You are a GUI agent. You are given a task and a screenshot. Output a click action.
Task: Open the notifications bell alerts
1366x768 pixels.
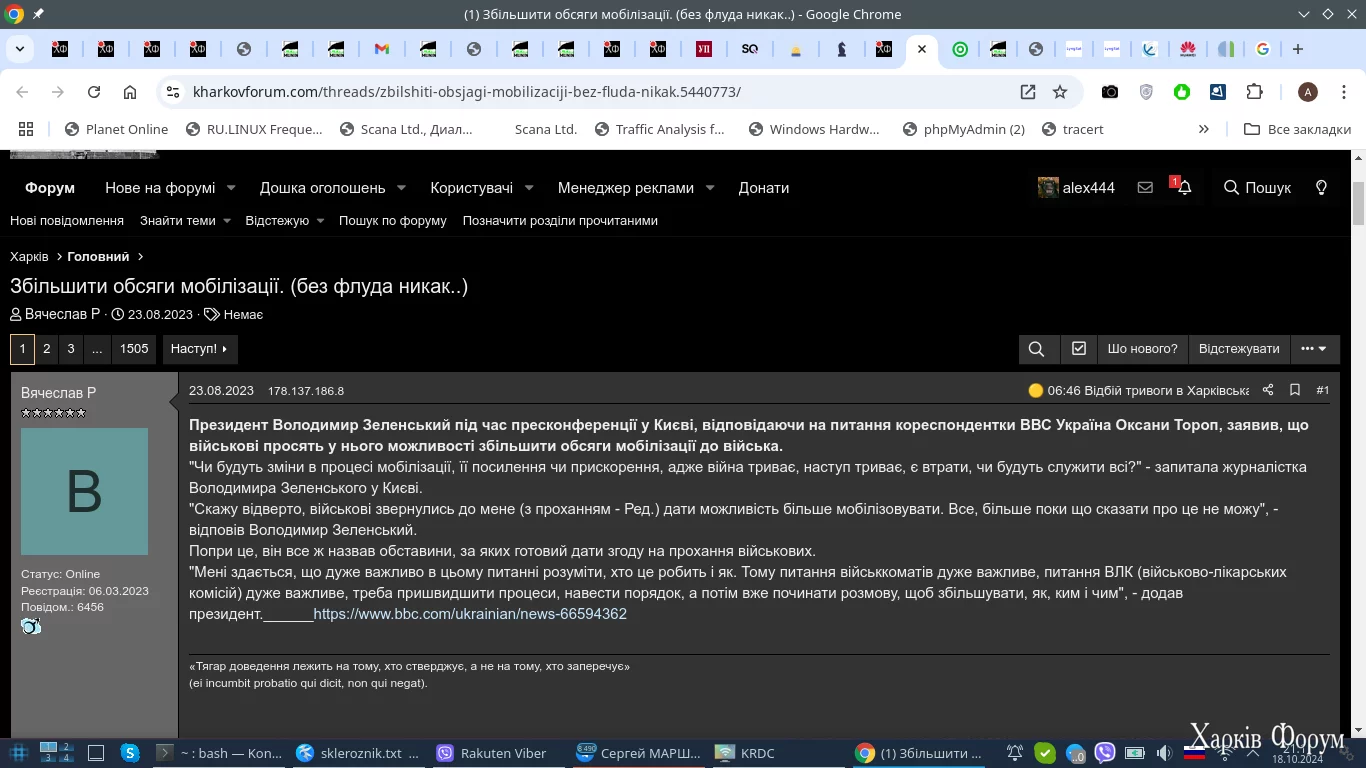coord(1184,188)
